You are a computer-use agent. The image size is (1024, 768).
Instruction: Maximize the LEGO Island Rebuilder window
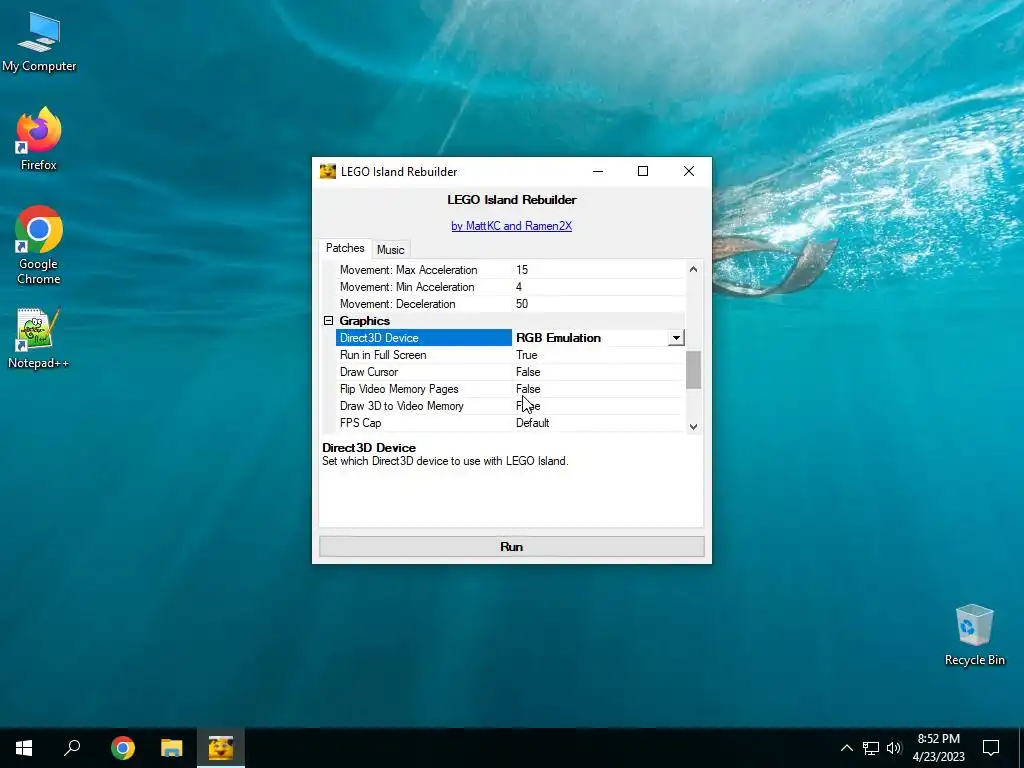coord(643,171)
